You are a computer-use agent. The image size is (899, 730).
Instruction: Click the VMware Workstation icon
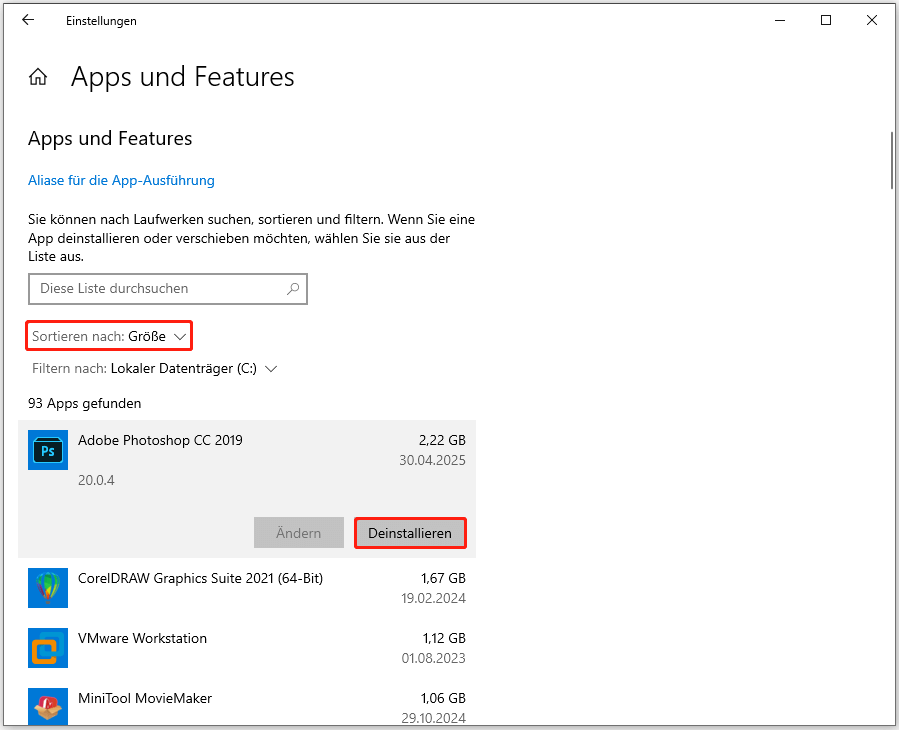[48, 648]
